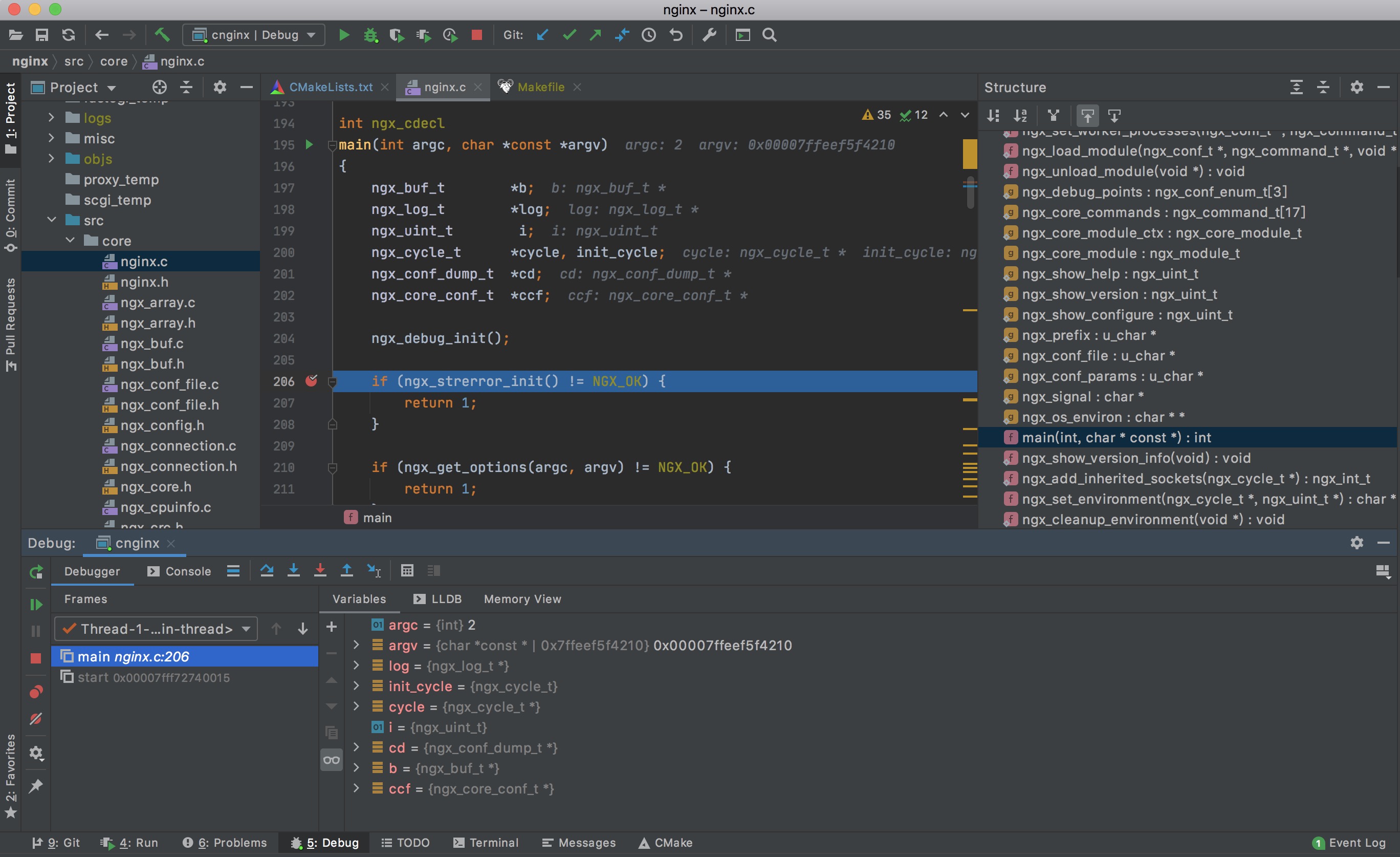Screen dimensions: 1400x857
Task: Locate current file in Project panel
Action: 160,87
